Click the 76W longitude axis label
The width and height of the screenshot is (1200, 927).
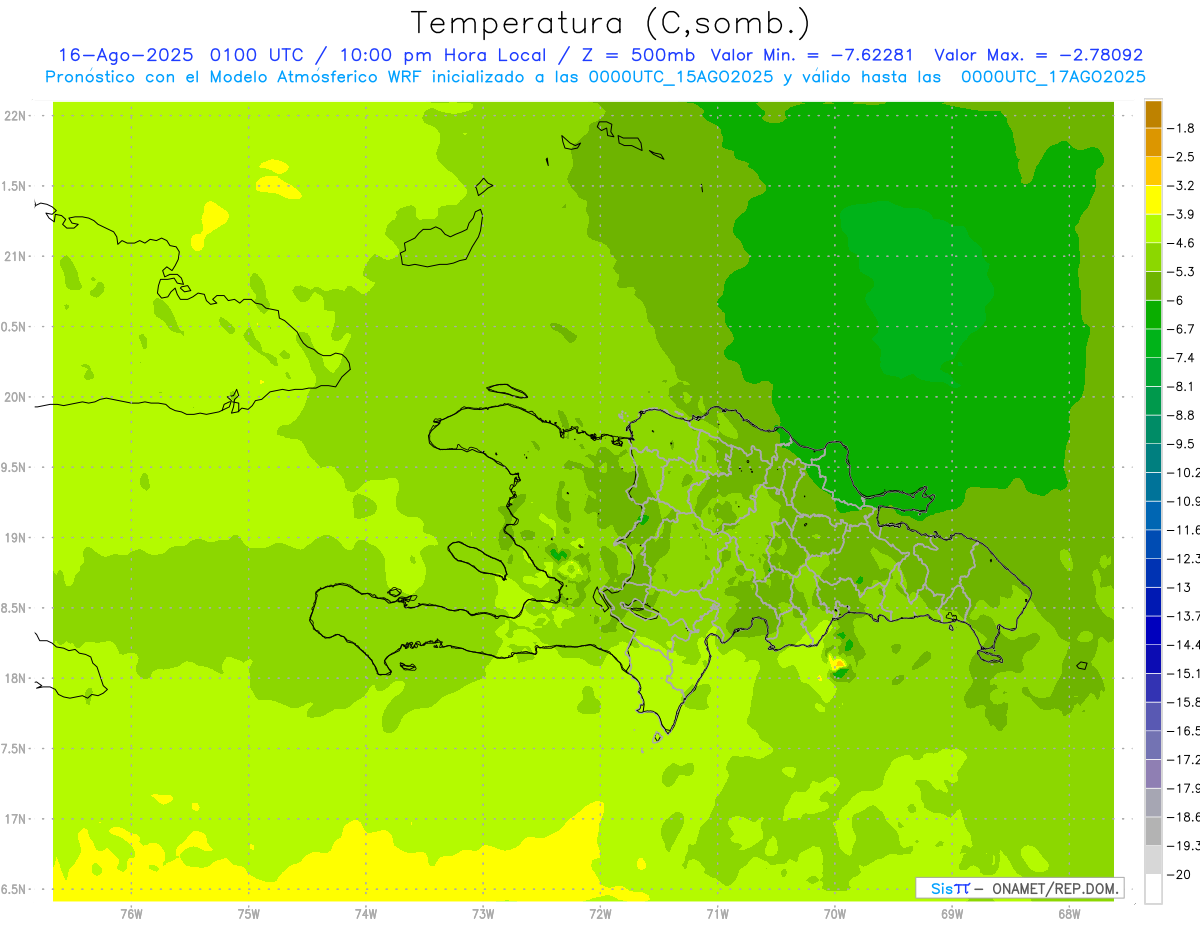pyautogui.click(x=131, y=913)
